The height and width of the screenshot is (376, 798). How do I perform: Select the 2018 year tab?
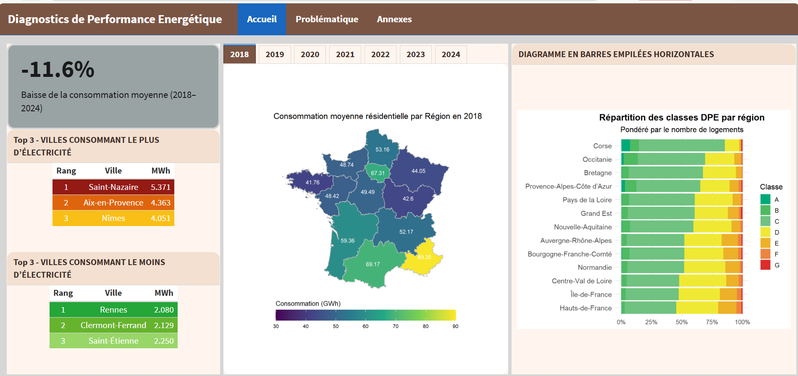pyautogui.click(x=239, y=54)
